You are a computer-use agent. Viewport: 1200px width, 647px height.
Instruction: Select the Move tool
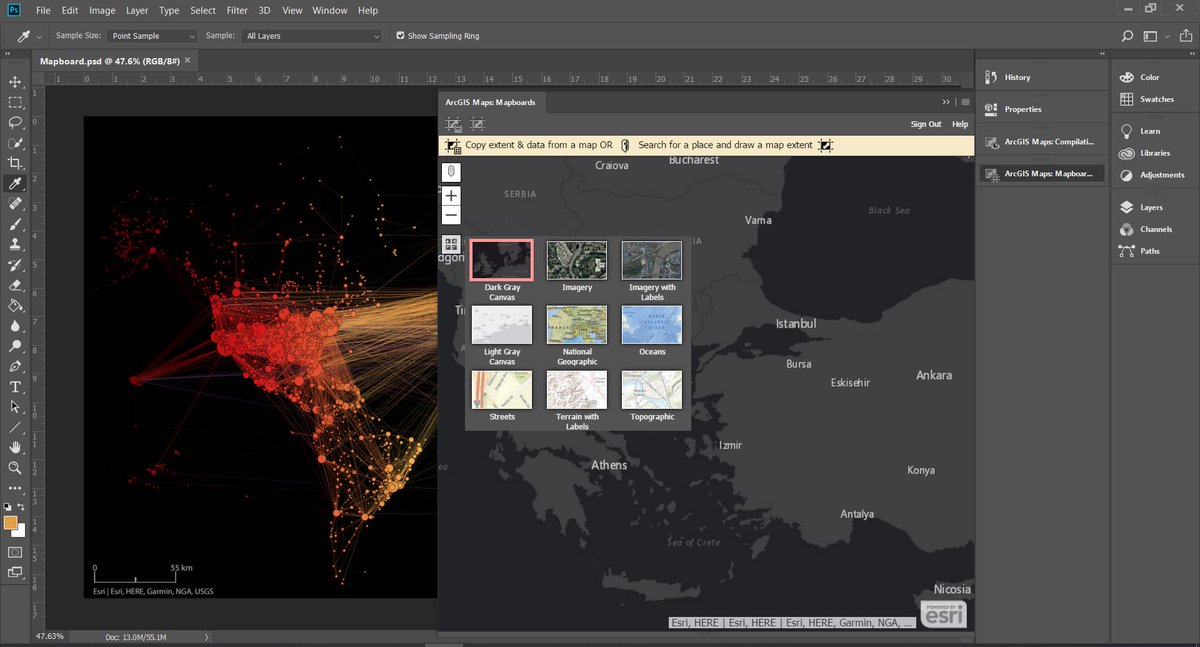point(15,82)
